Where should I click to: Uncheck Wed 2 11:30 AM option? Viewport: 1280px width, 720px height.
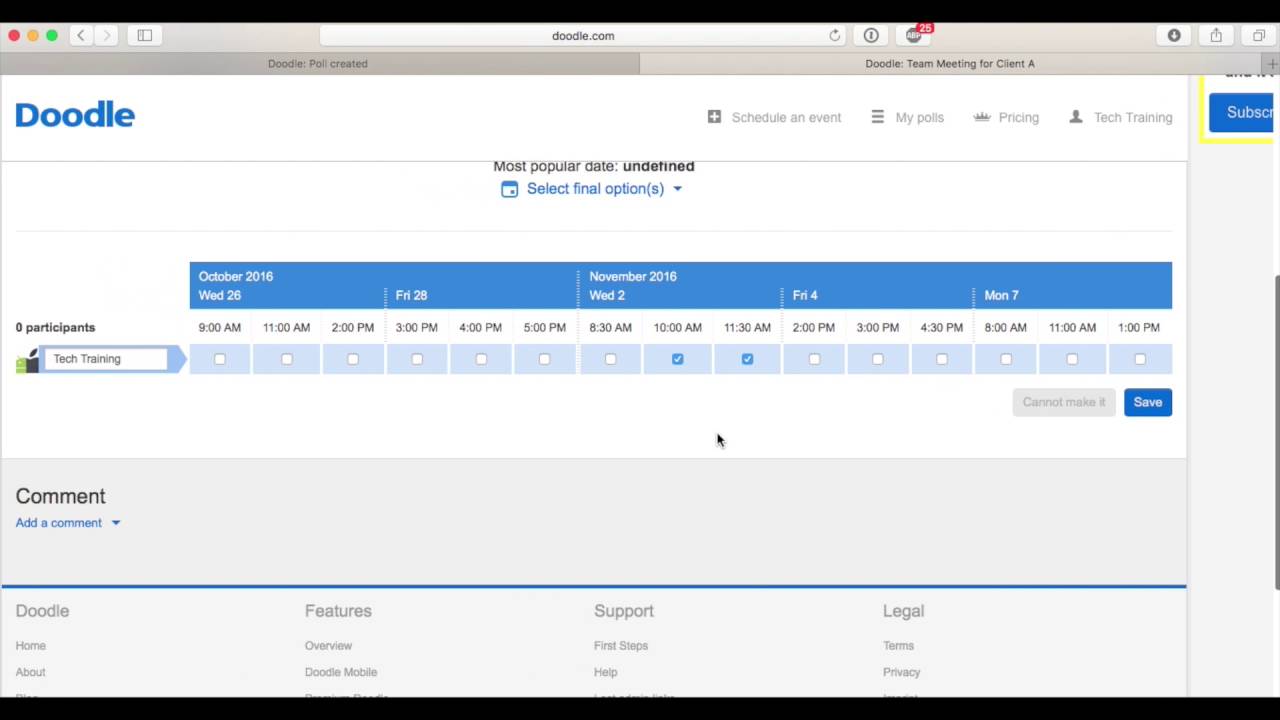pos(748,359)
